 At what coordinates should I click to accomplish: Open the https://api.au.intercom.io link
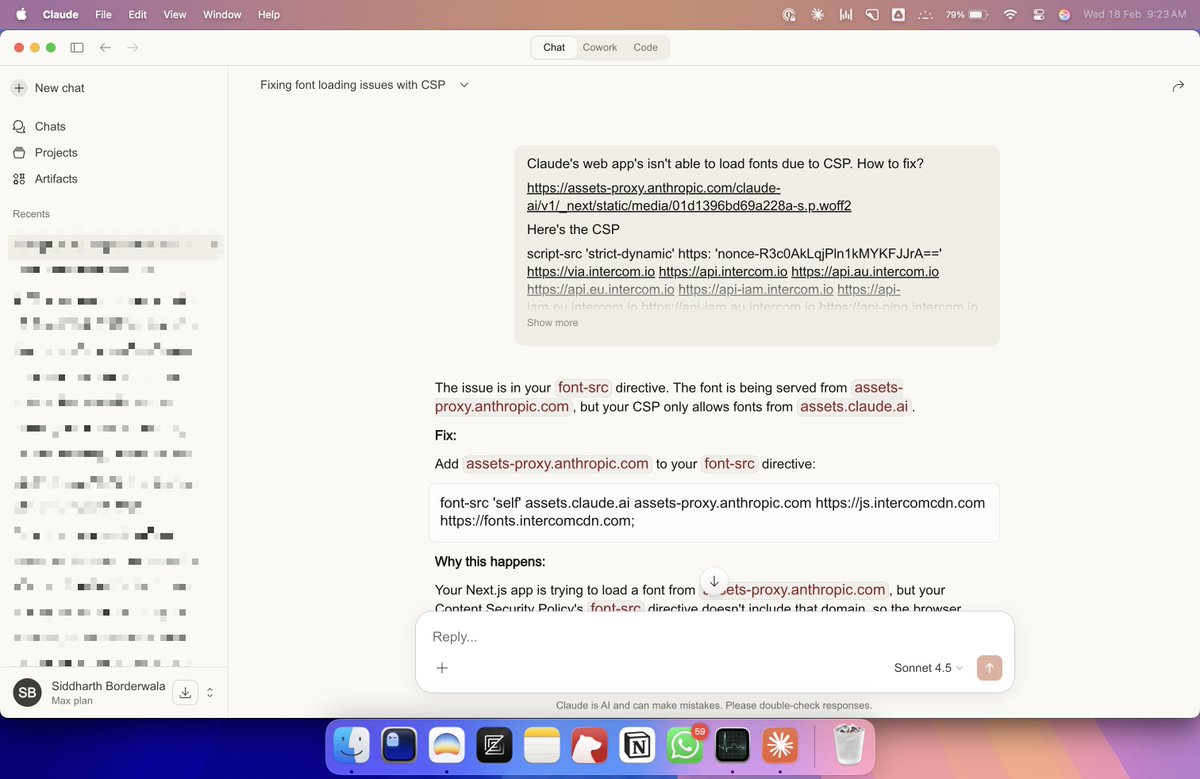pyautogui.click(x=865, y=271)
